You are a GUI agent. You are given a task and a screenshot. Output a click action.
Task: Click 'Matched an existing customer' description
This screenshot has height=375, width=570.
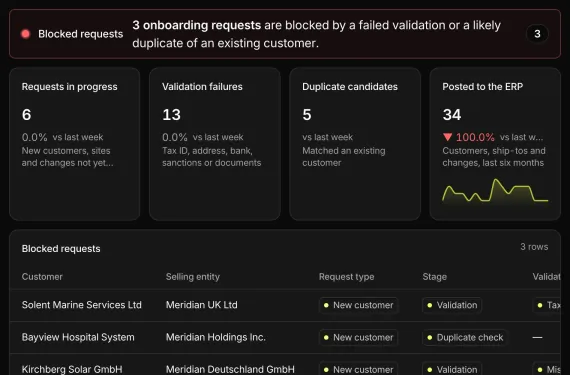344,157
